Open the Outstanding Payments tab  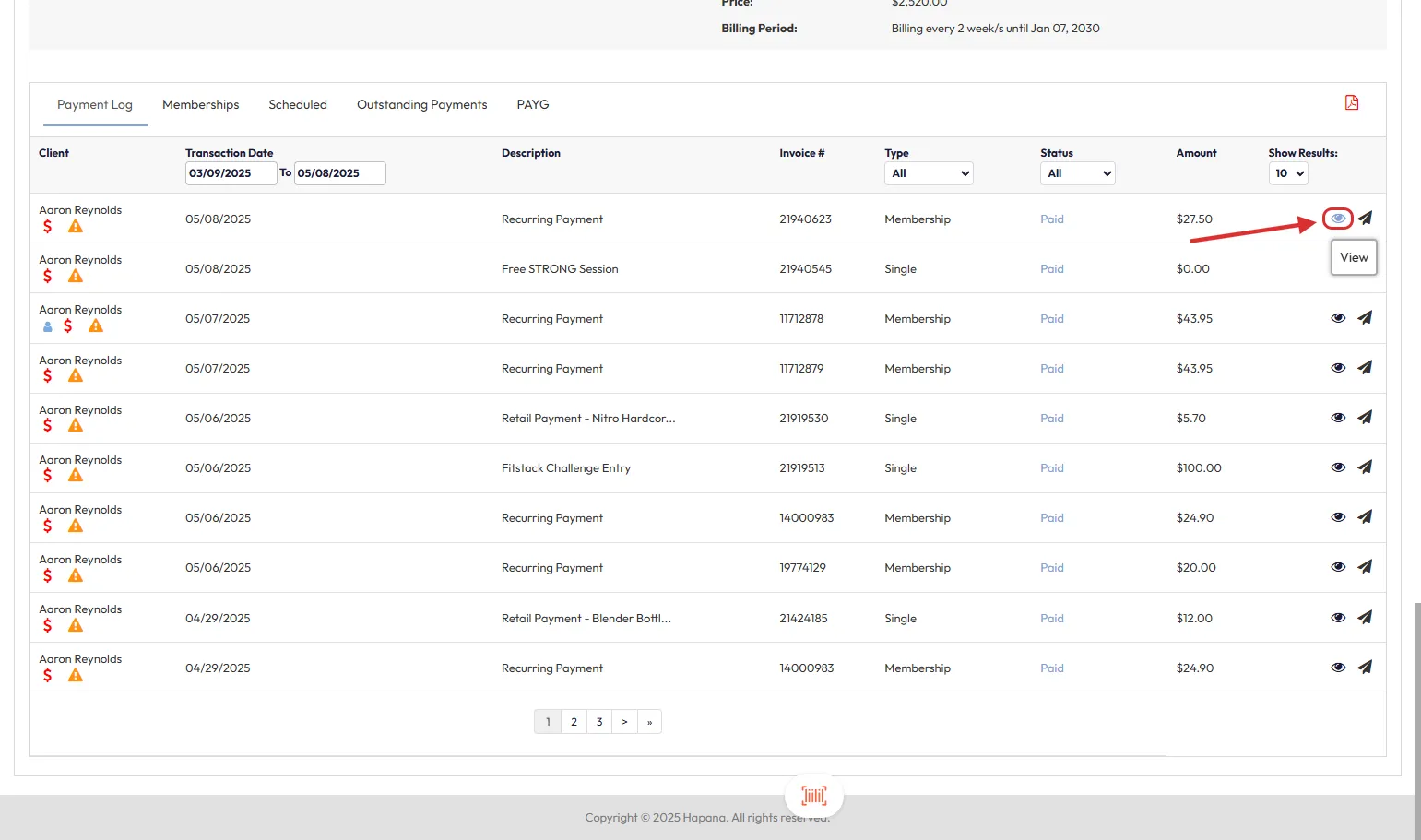(x=421, y=105)
